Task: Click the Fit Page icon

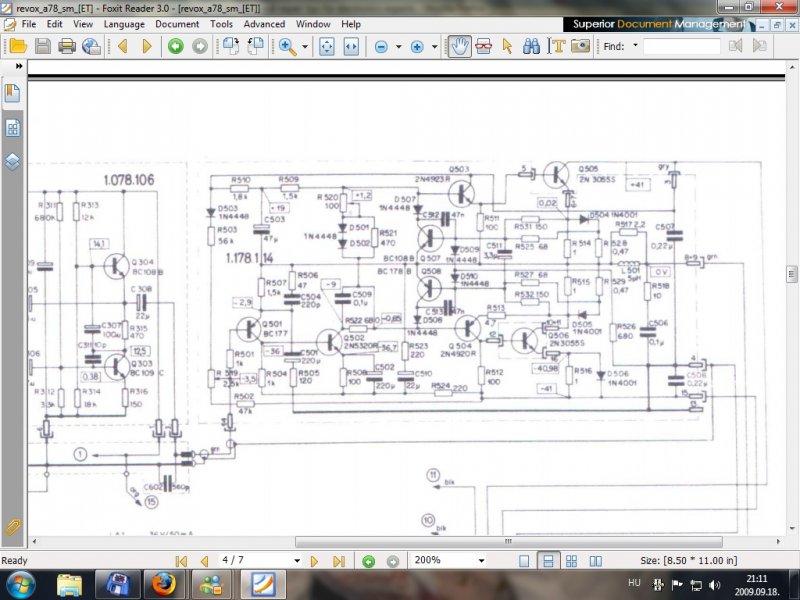Action: [x=327, y=46]
